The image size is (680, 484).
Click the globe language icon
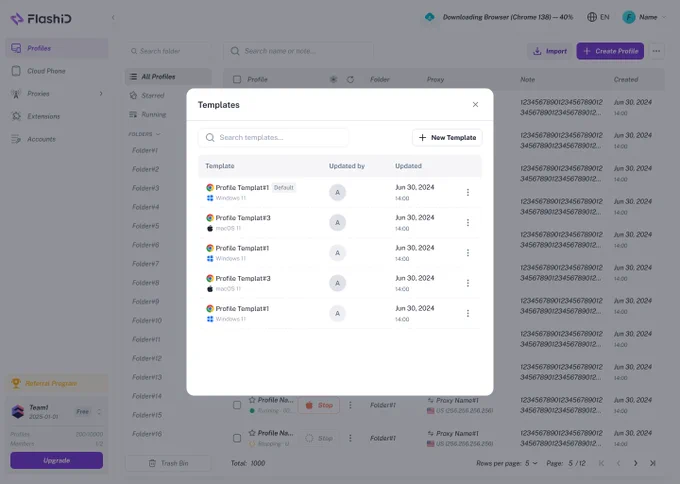click(592, 17)
